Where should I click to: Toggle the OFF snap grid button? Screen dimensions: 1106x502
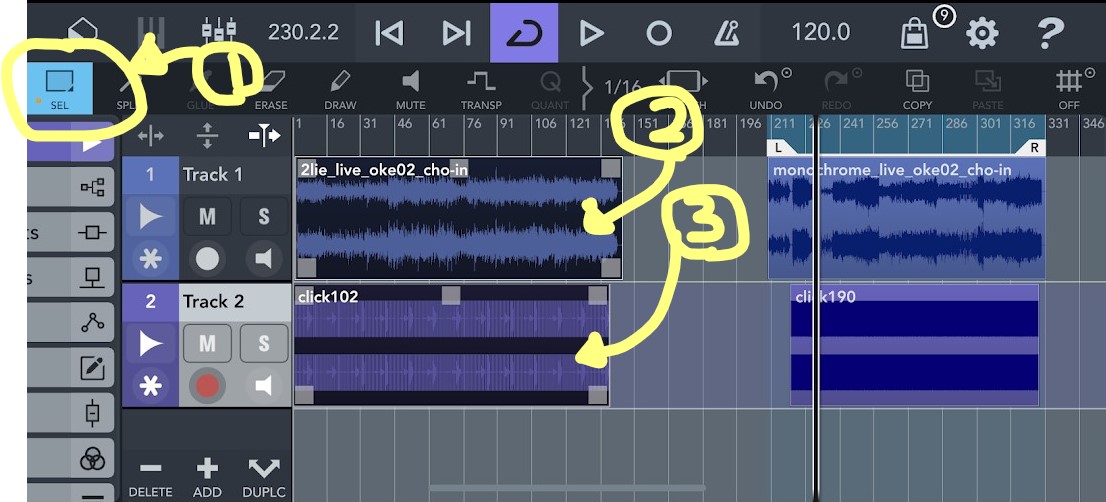coord(1069,89)
